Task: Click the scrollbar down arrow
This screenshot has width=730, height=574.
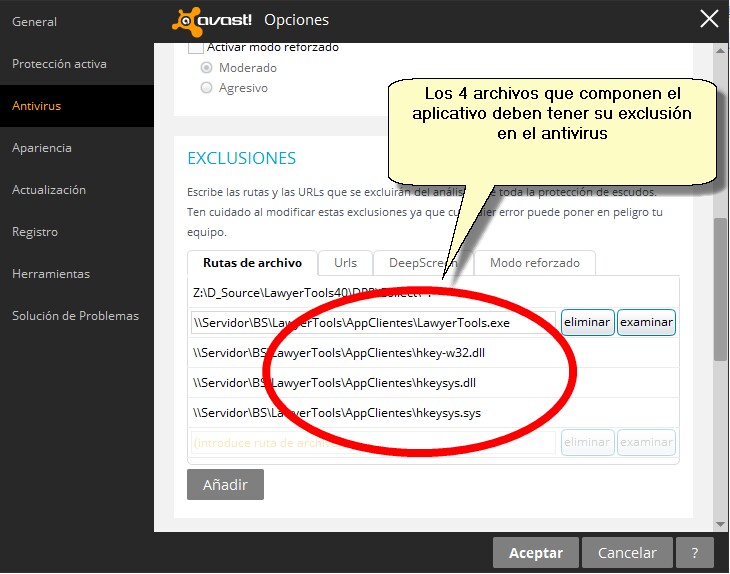Action: point(721,525)
